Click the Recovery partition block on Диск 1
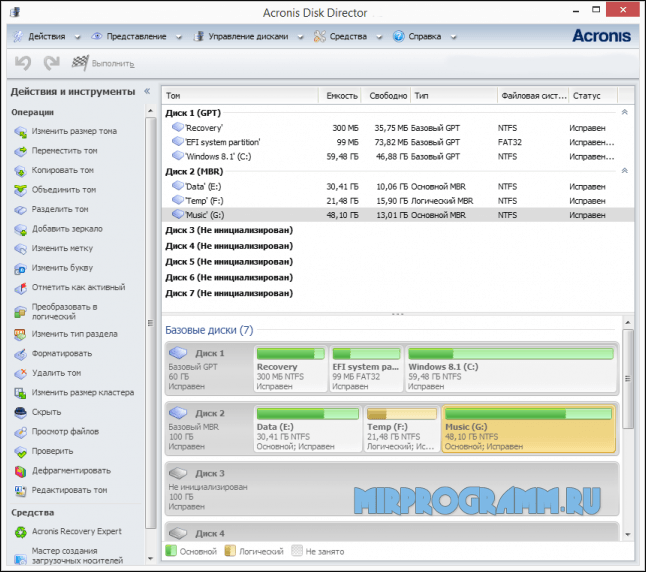 pos(290,368)
